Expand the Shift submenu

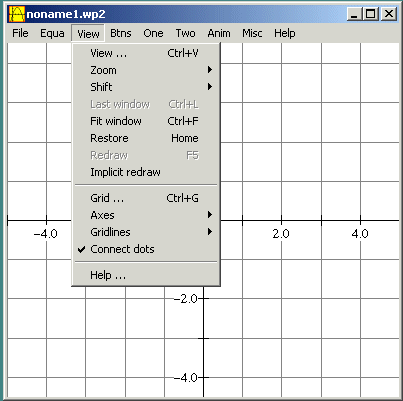pos(146,87)
